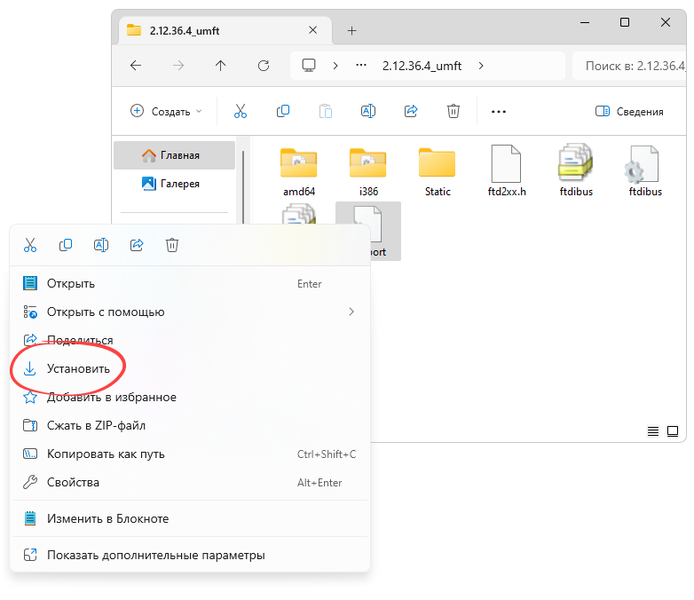Go back with the left arrow
This screenshot has width=694, height=600.
(x=136, y=66)
